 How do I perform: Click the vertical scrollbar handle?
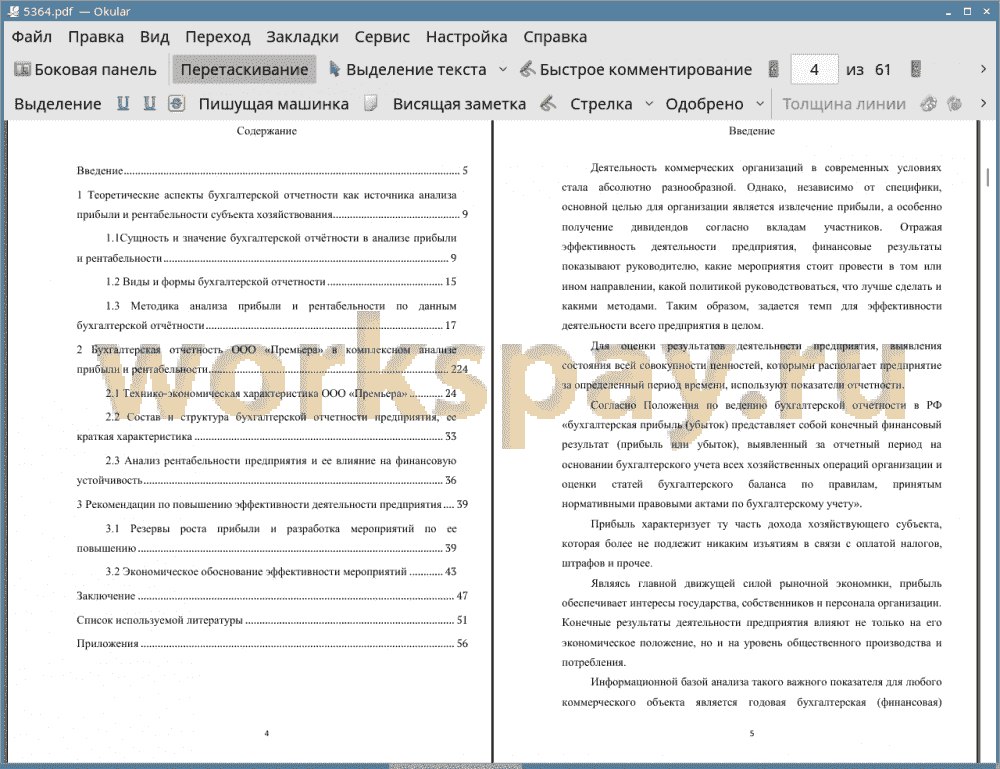988,177
